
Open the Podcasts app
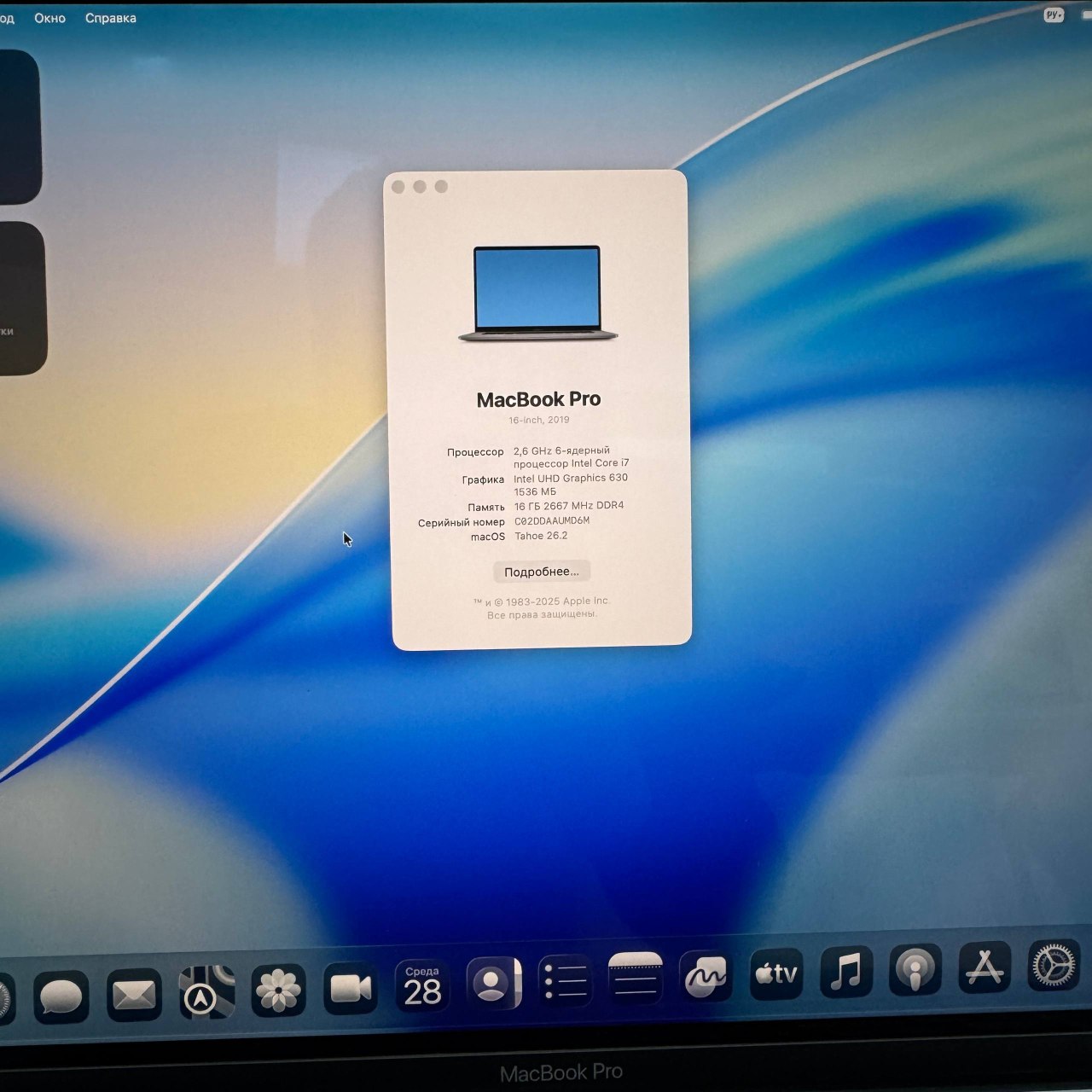point(915,972)
